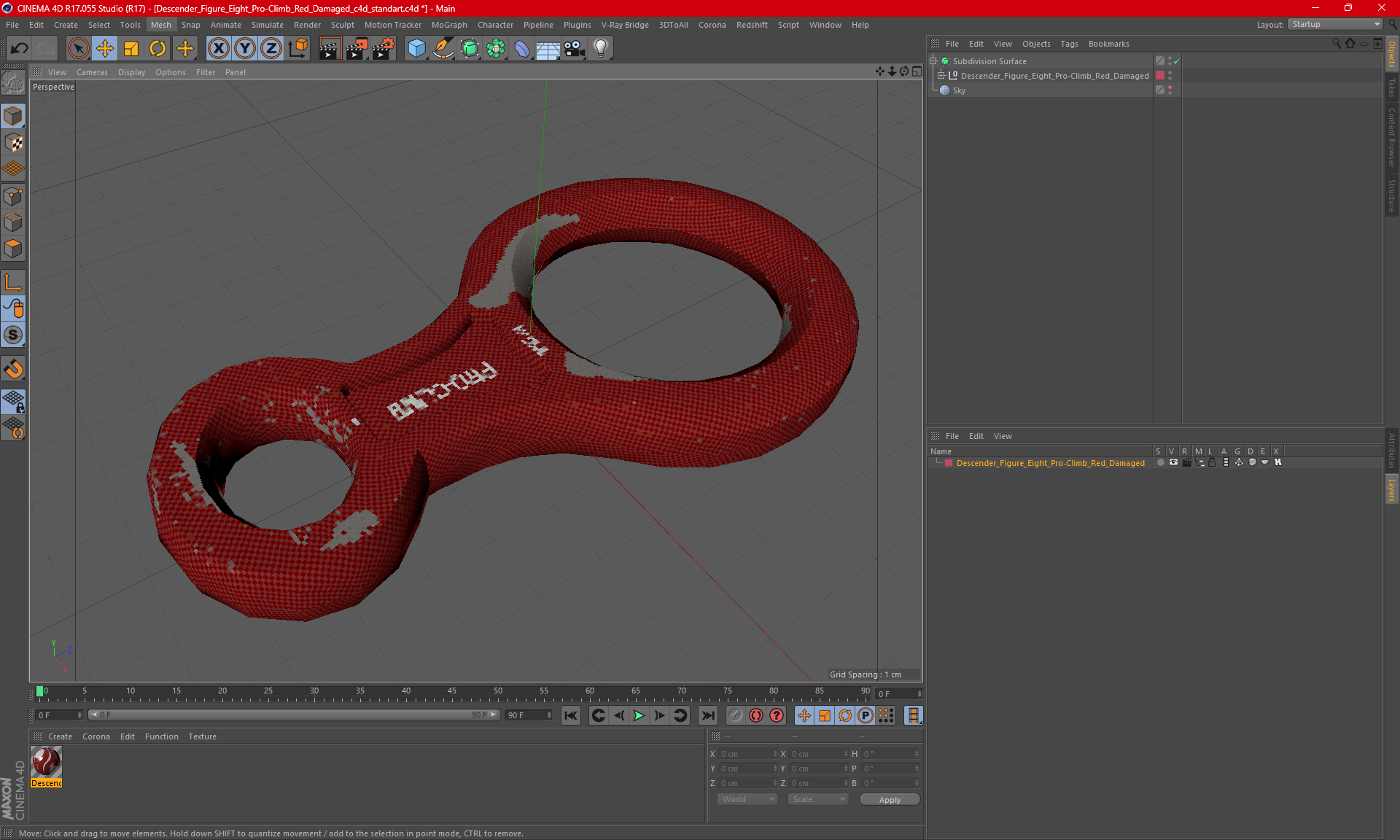
Task: Switch to Edges mode
Action: [13, 222]
